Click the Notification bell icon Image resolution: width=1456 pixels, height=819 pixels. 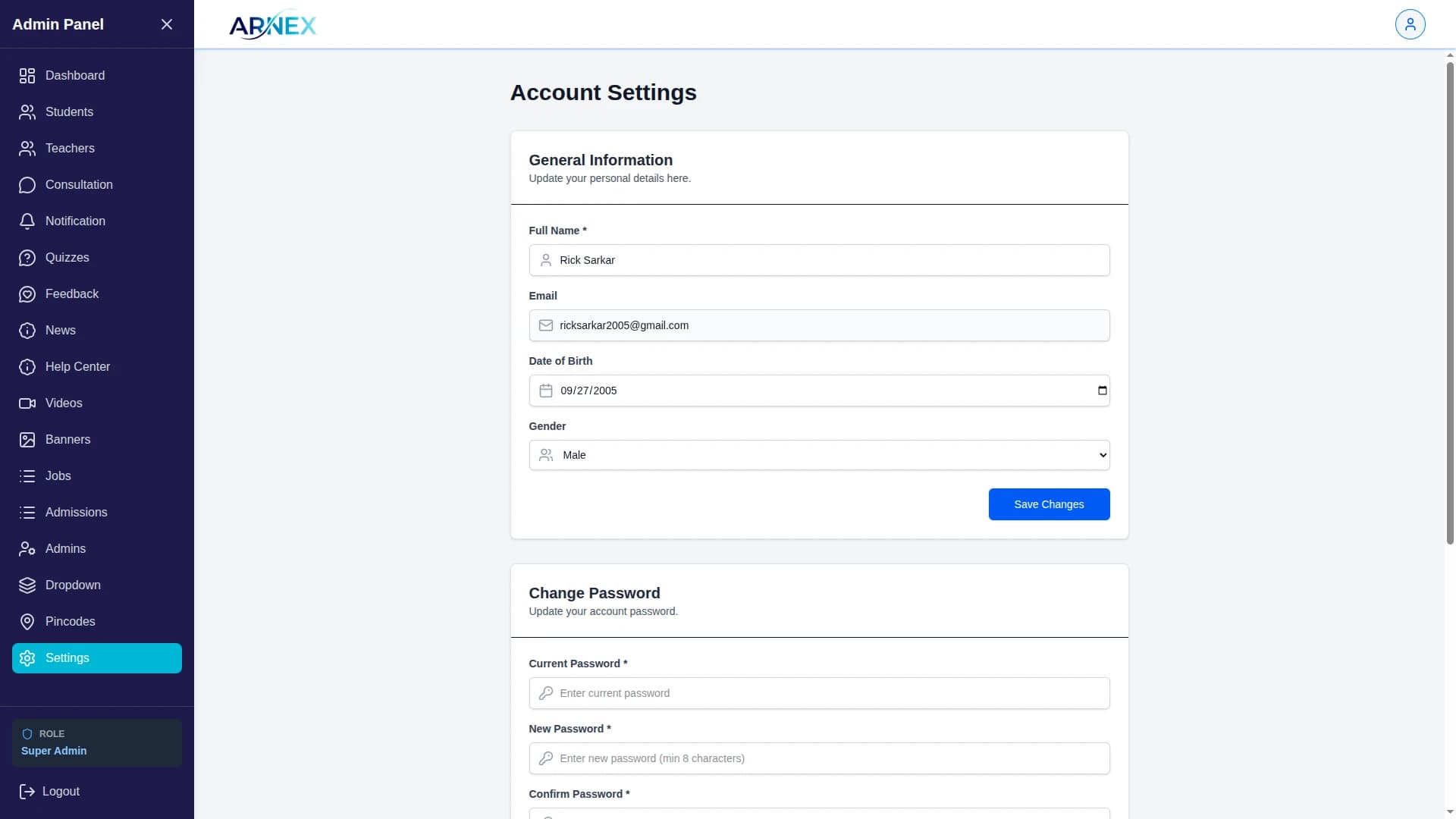[27, 221]
